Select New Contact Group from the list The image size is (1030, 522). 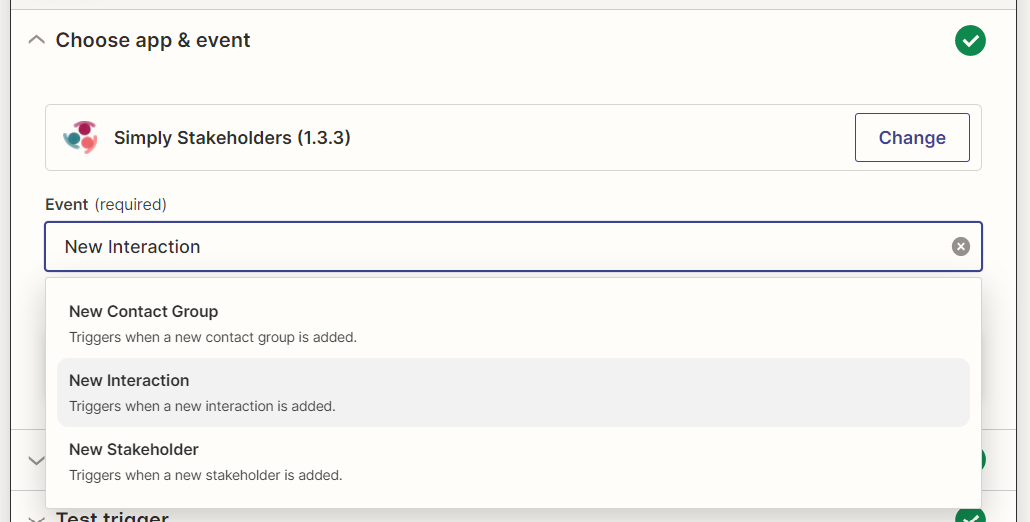tap(513, 324)
